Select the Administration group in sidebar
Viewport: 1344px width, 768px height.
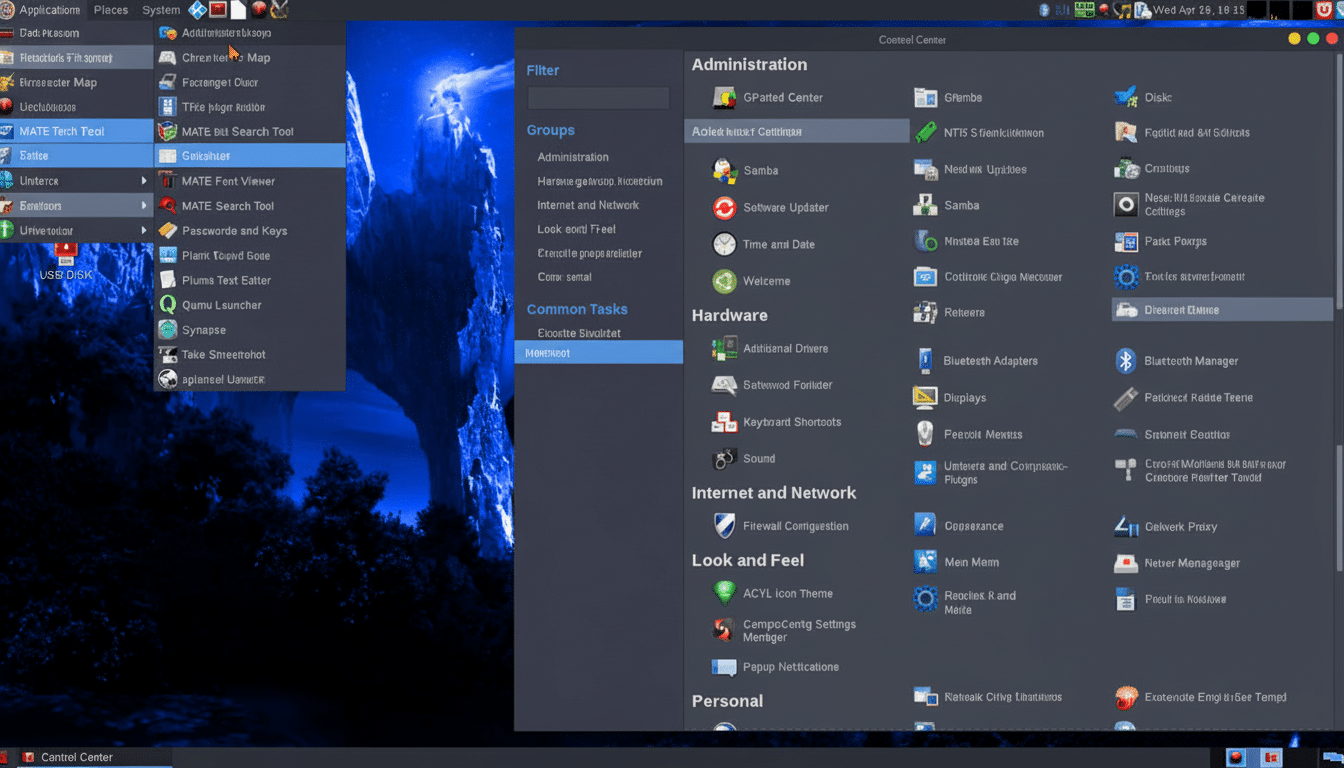[x=575, y=157]
